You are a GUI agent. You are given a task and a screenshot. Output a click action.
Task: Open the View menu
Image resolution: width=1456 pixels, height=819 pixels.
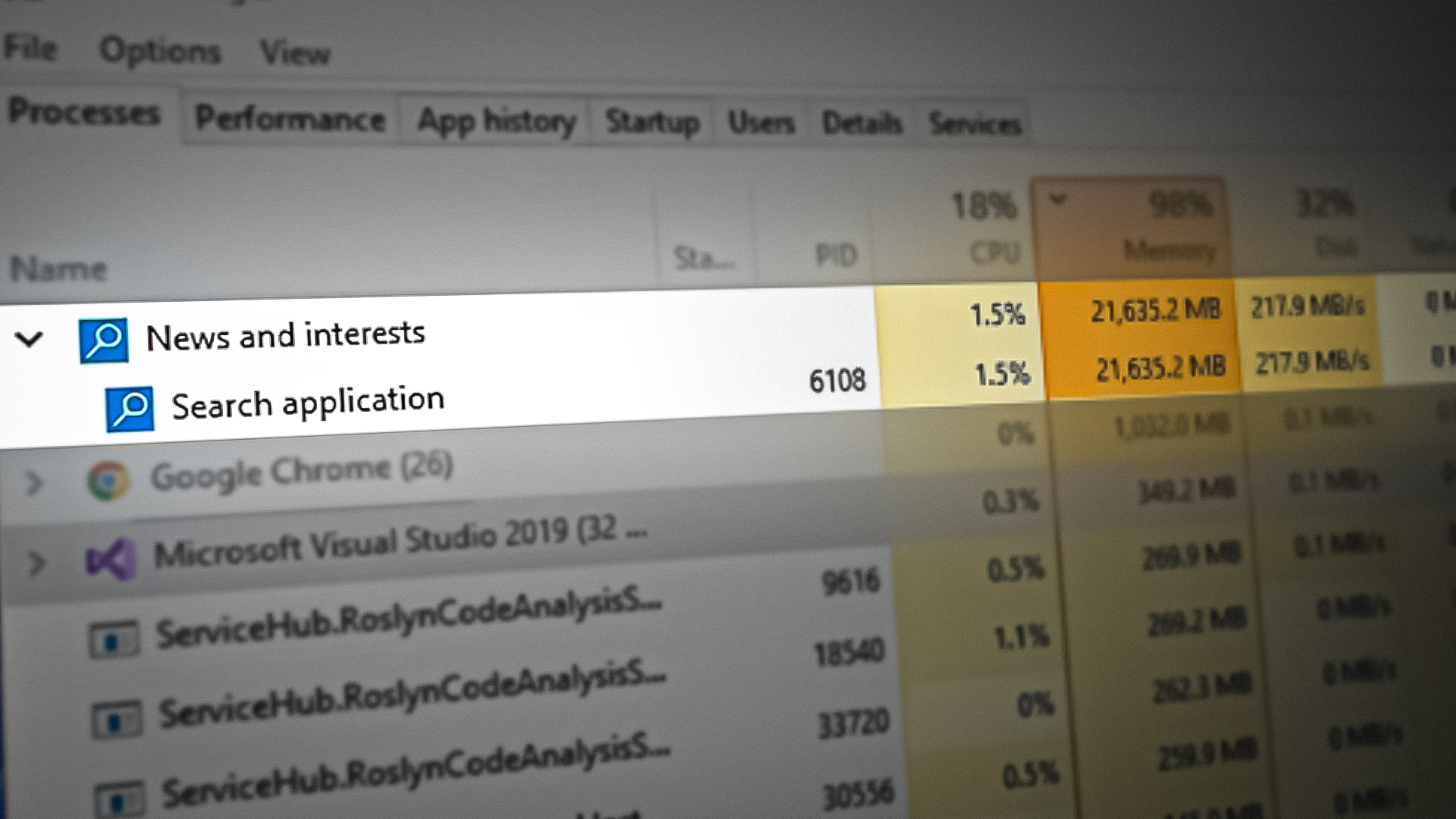point(296,55)
